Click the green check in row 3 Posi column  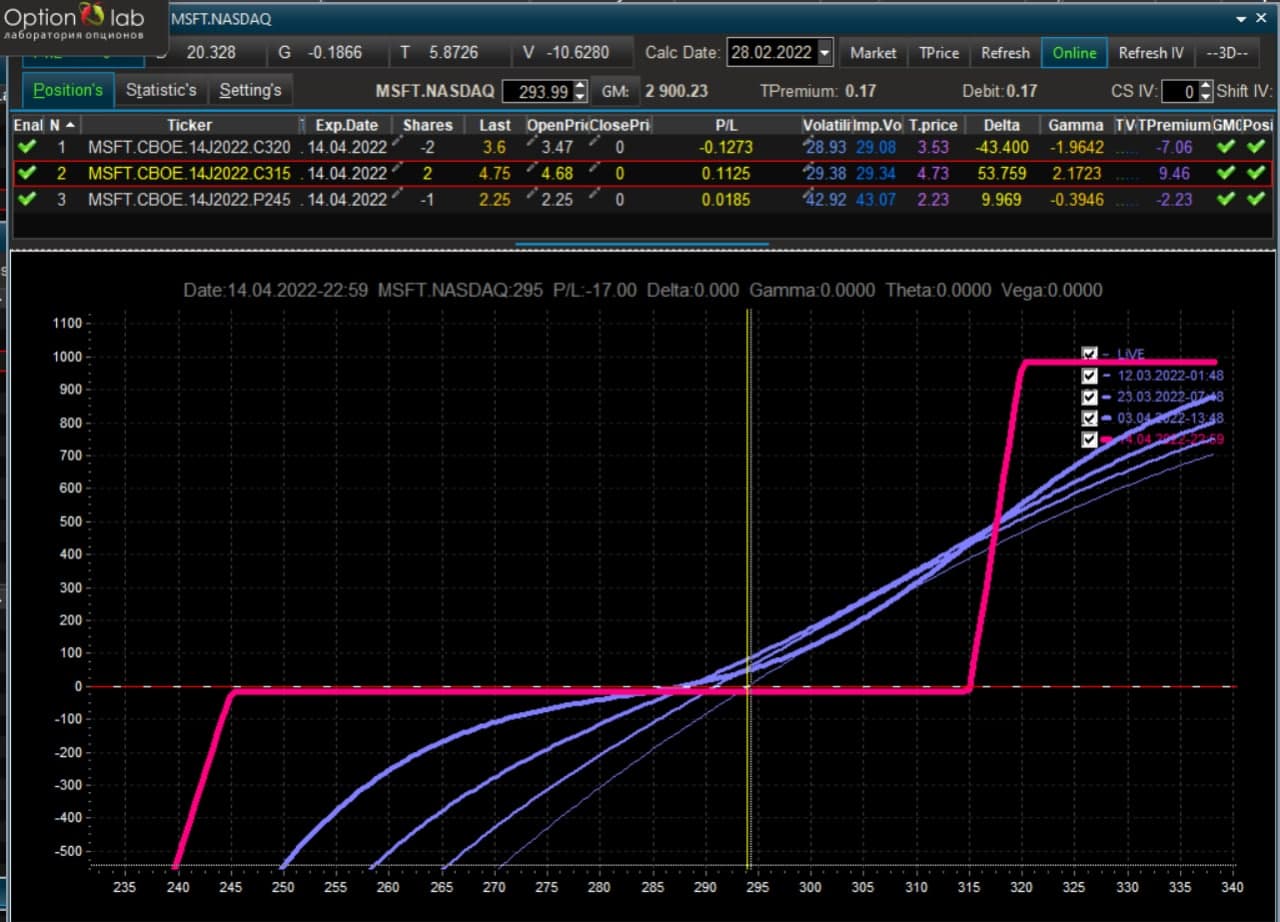[1256, 199]
